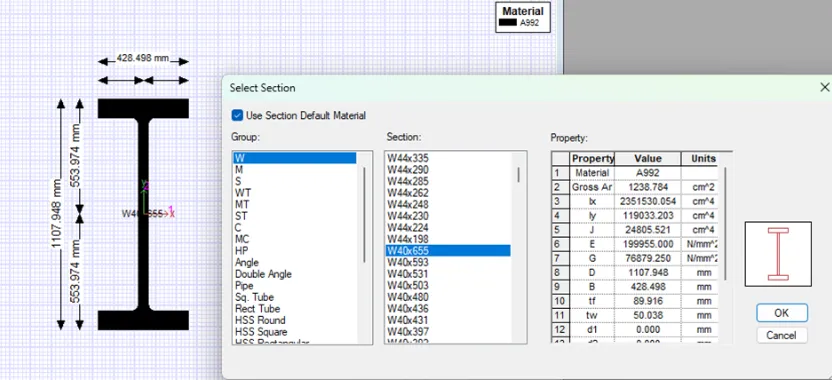Click the Group list scrollbar
This screenshot has height=380, width=832.
point(364,215)
